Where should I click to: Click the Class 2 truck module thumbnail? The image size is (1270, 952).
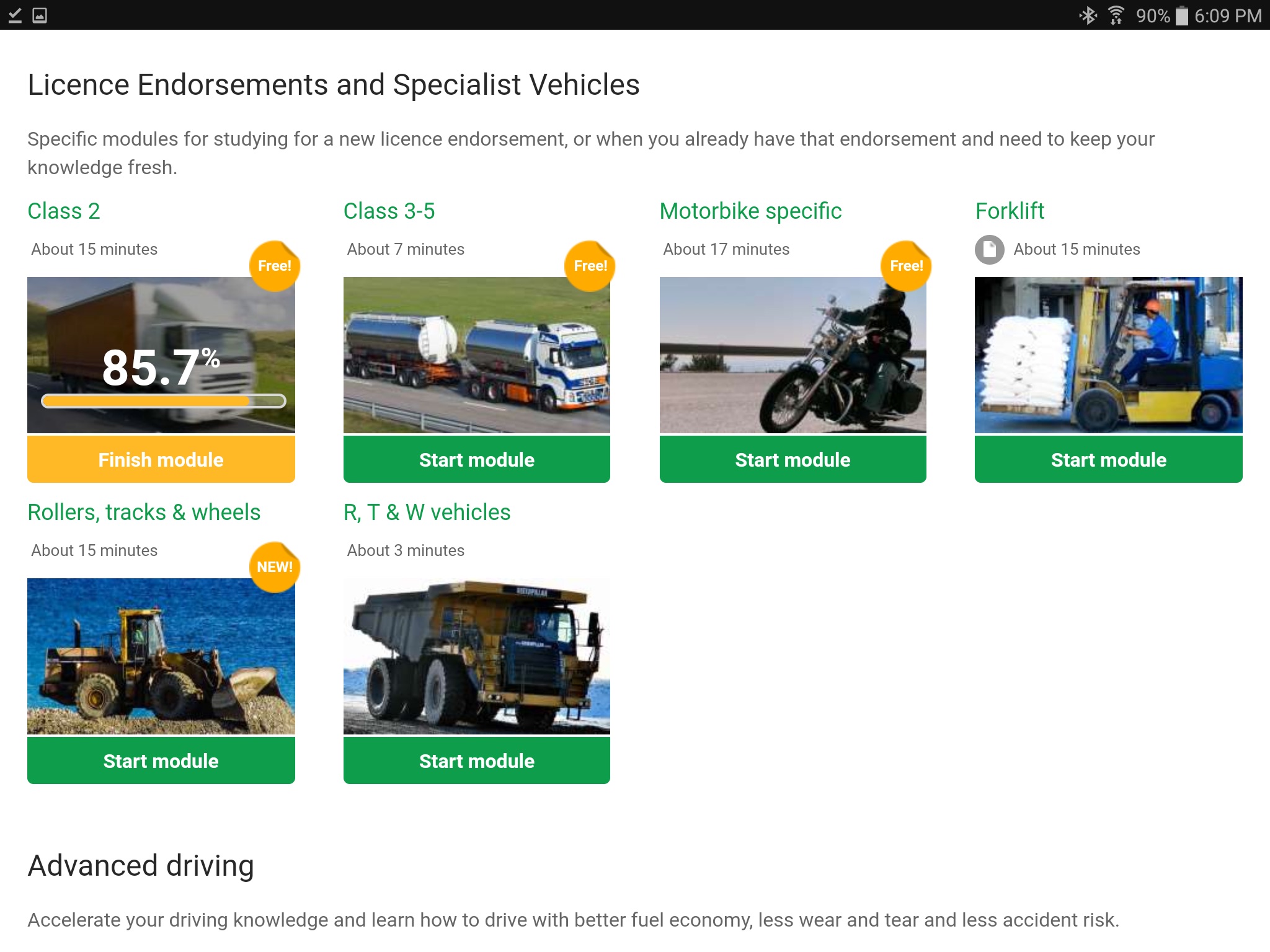click(160, 355)
